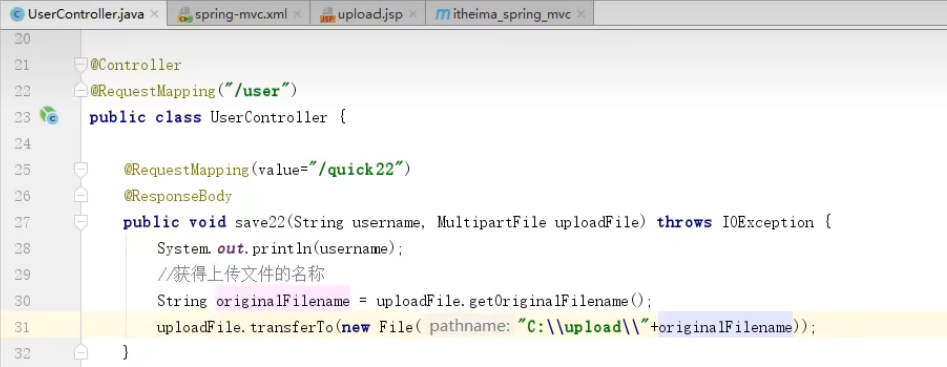The width and height of the screenshot is (947, 367).
Task: Collapse the fold marker at line 22 @RequestMapping("/user")
Action: coord(80,91)
